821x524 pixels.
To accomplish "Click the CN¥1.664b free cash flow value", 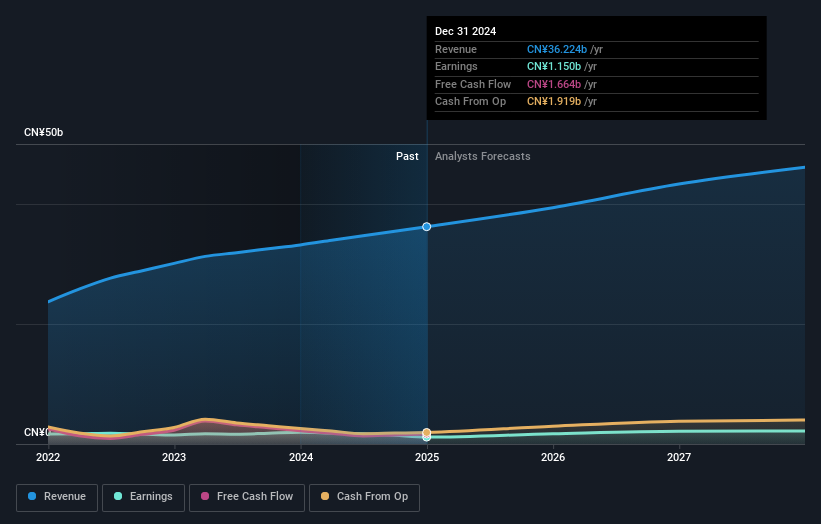I will (x=554, y=84).
